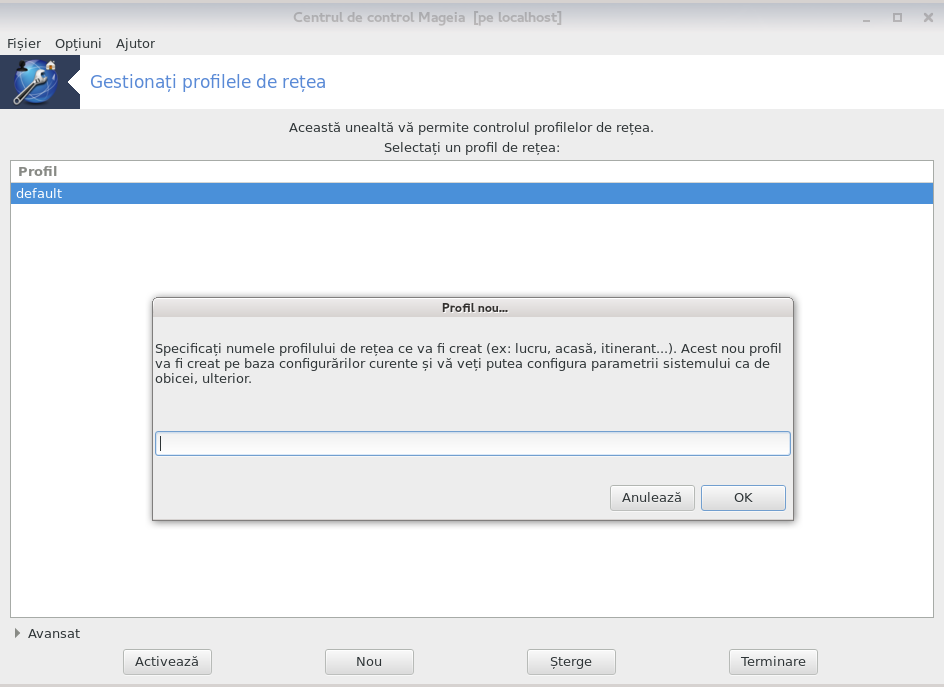Click the Avansat label text
This screenshot has width=944, height=687.
[54, 633]
